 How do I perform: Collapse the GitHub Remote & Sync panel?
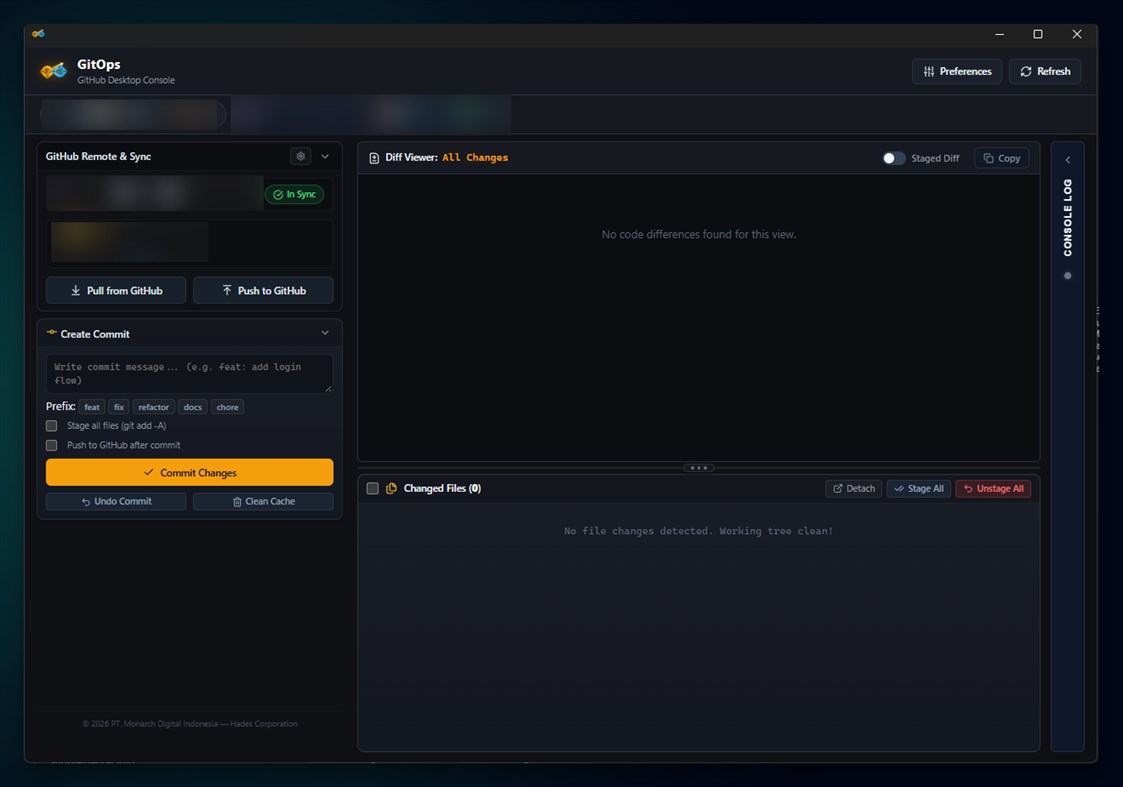pos(325,156)
